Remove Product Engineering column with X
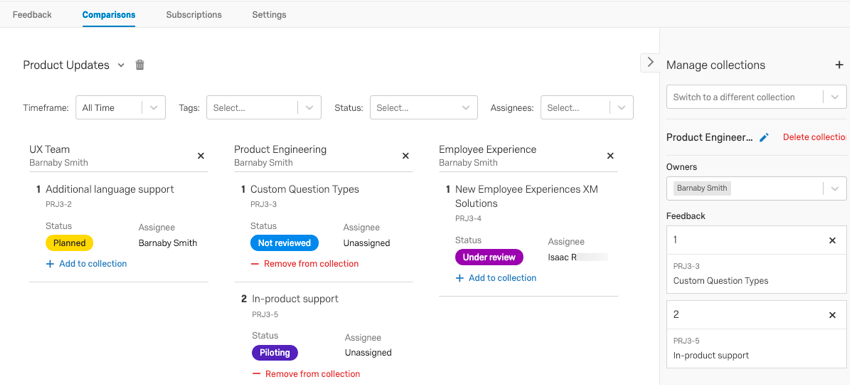This screenshot has height=385, width=850. point(405,156)
